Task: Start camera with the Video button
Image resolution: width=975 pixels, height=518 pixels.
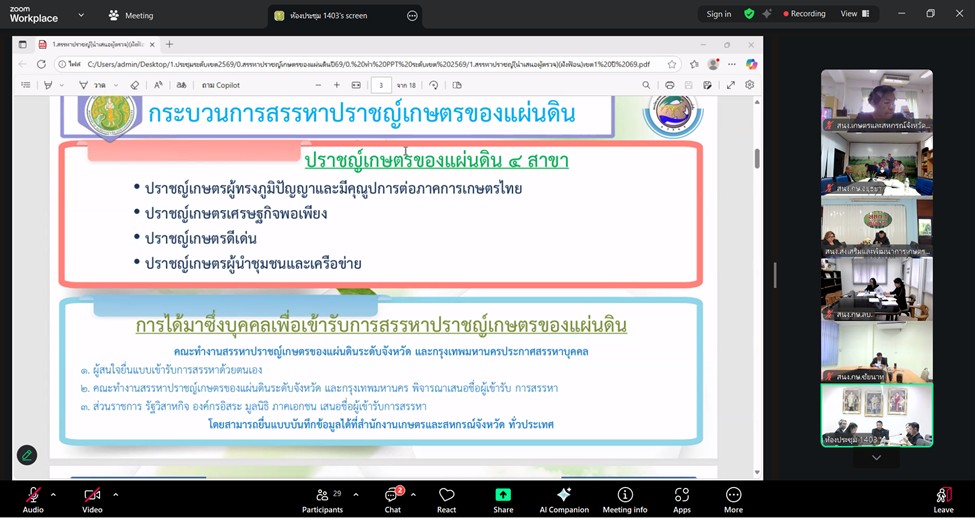Action: [x=92, y=499]
